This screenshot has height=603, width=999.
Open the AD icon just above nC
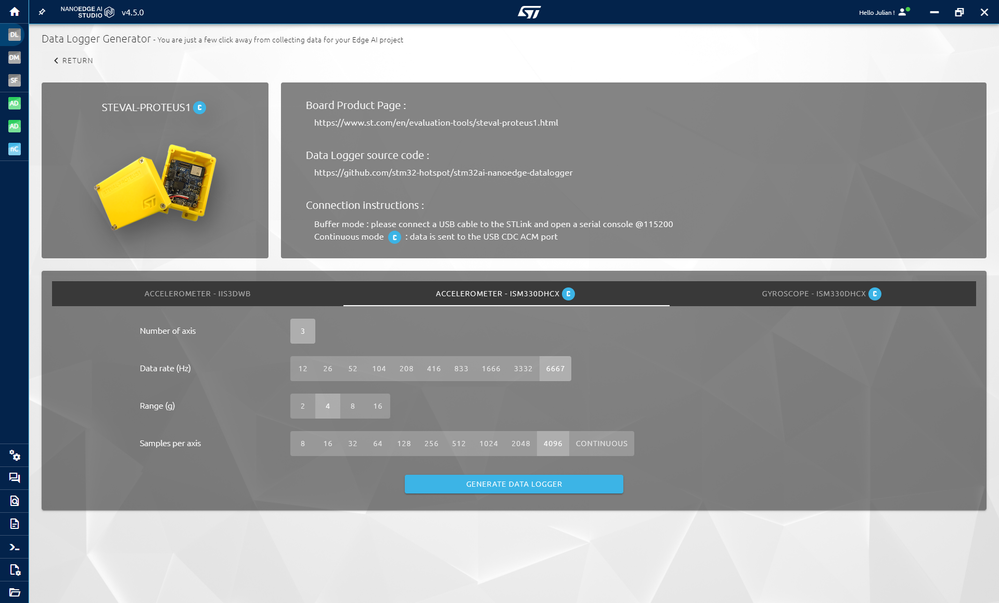[x=14, y=126]
